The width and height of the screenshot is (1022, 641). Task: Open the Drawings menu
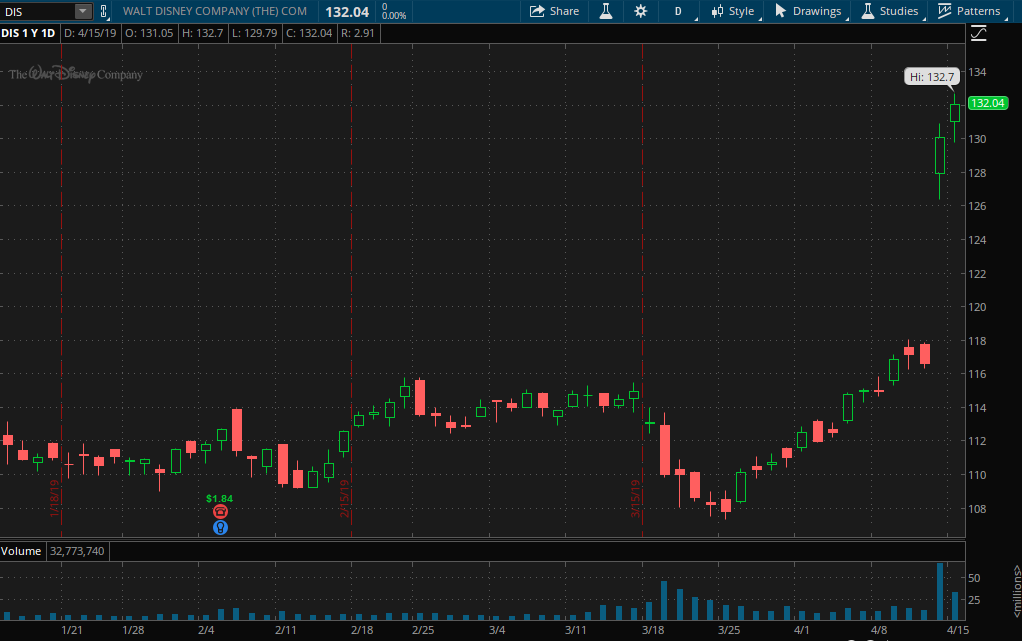click(x=808, y=11)
